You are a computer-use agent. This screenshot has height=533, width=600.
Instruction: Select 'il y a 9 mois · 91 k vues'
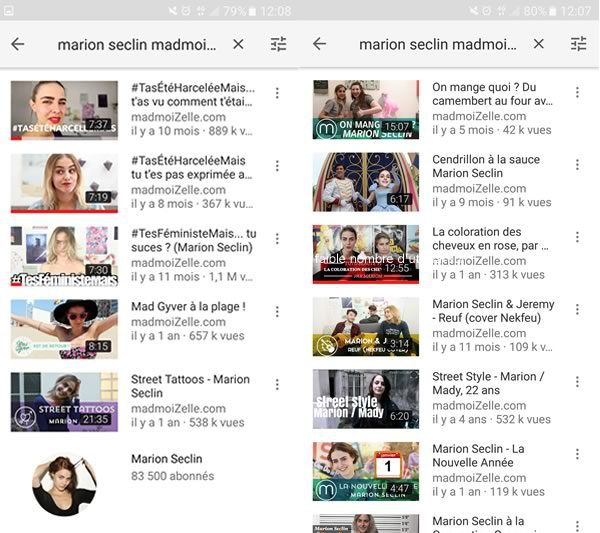pos(492,202)
